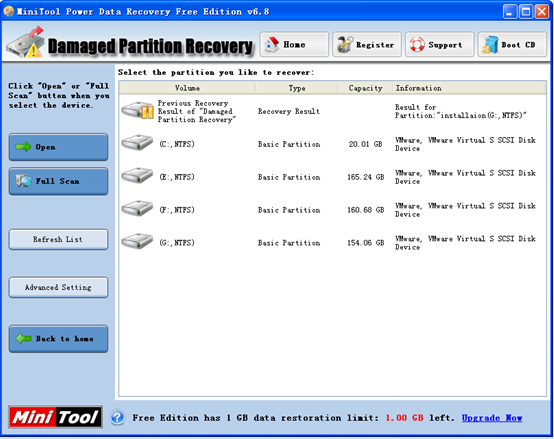Go to the Home toolbar button
The width and height of the screenshot is (554, 439).
294,44
